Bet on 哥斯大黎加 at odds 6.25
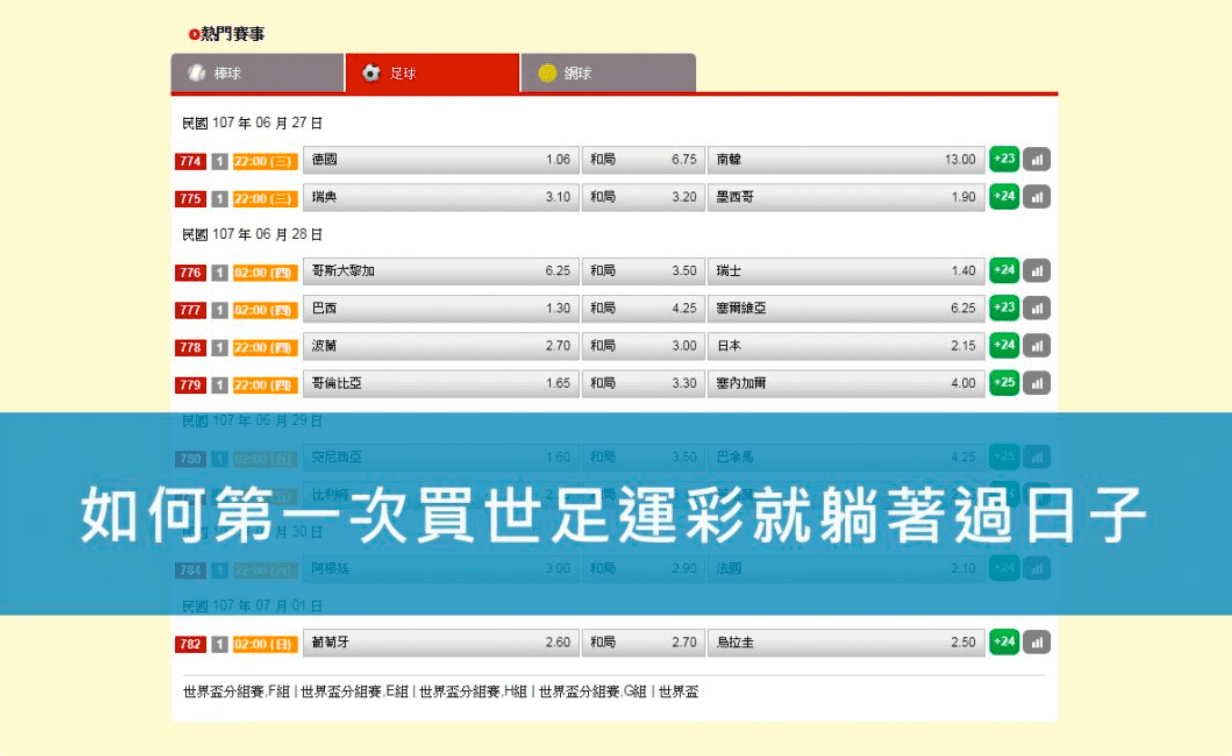1232x756 pixels. pyautogui.click(x=441, y=271)
